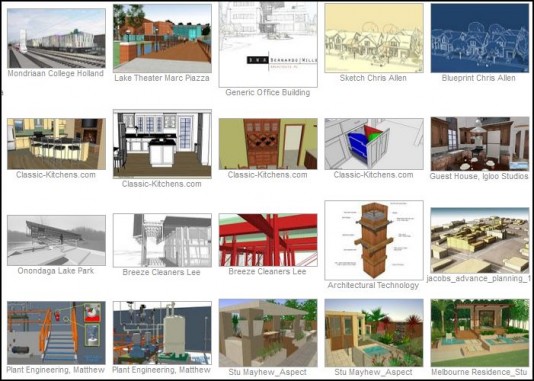The height and width of the screenshot is (381, 534).
Task: Open the Plant Engineering tank thumbnail
Action: pos(162,333)
